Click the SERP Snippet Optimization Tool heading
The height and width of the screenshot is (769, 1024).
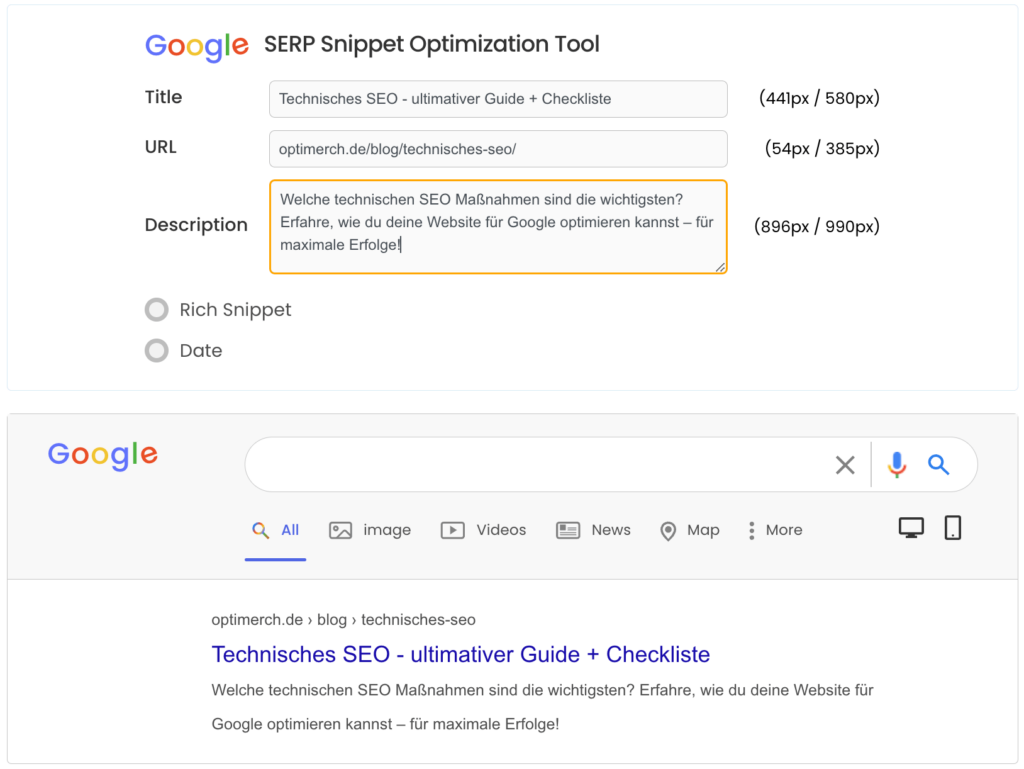tap(432, 44)
